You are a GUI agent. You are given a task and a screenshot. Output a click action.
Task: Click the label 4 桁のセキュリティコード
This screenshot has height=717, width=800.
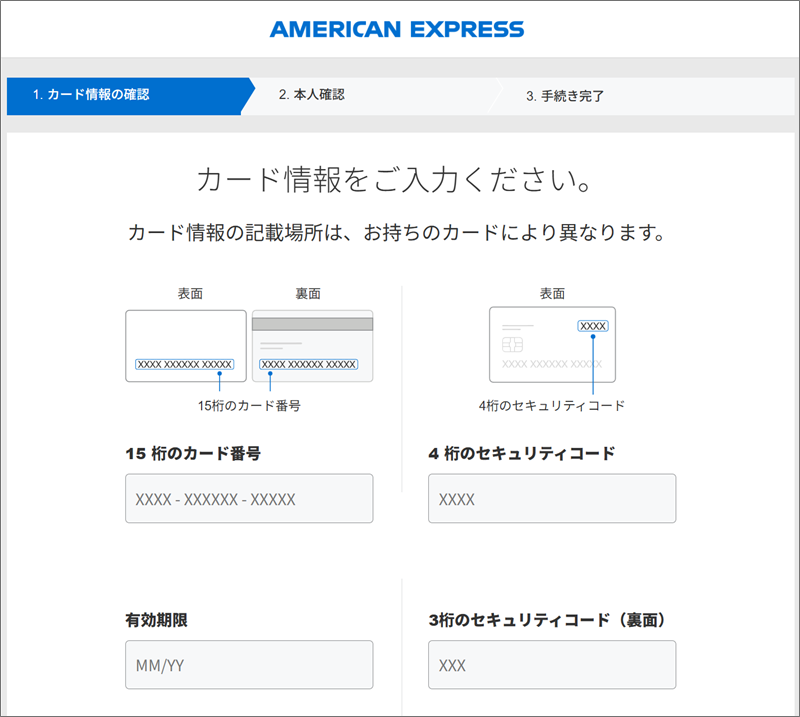pyautogui.click(x=521, y=453)
